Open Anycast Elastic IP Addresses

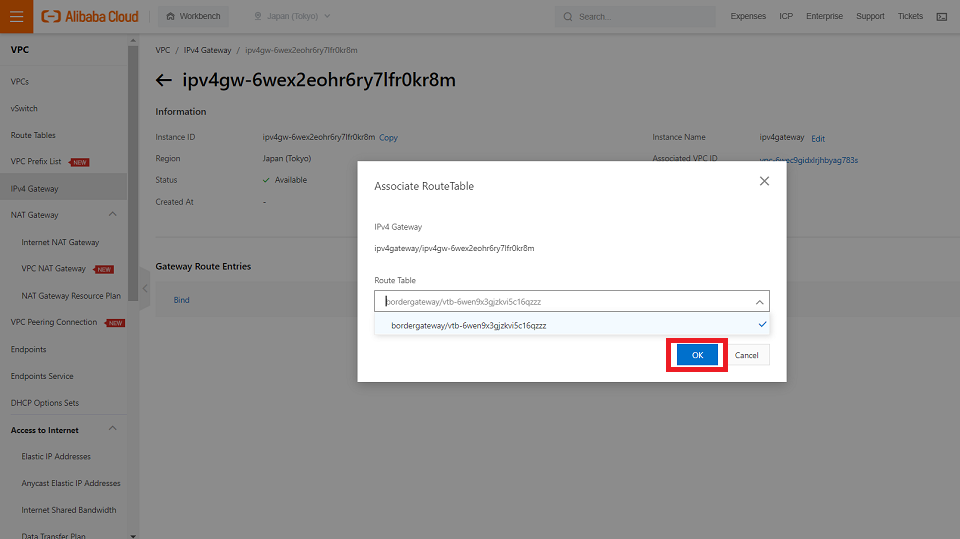coord(71,483)
